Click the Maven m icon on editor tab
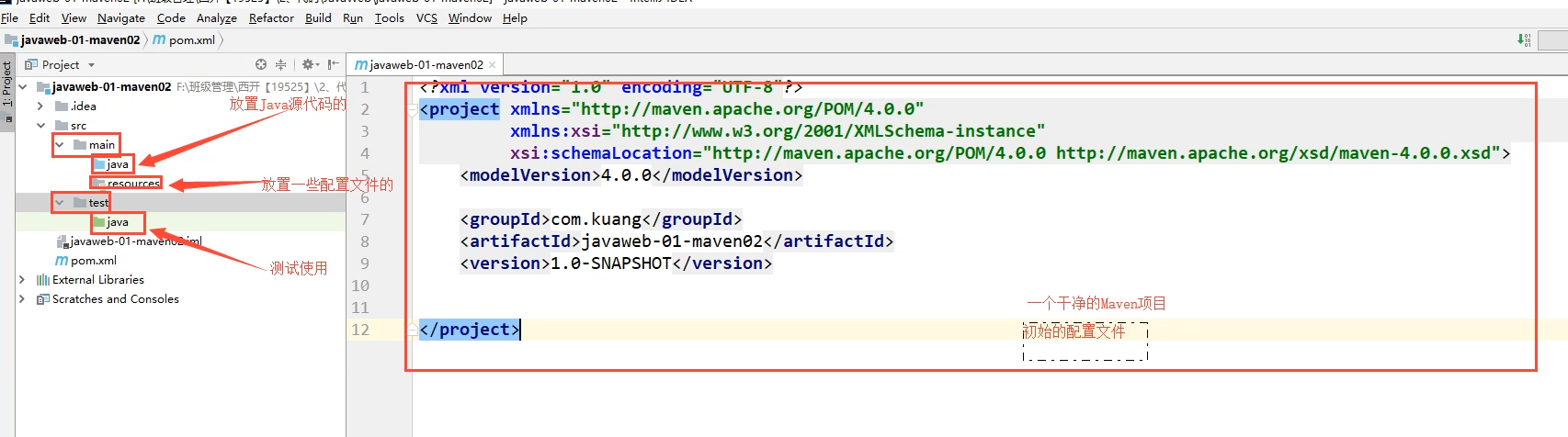 tap(361, 65)
